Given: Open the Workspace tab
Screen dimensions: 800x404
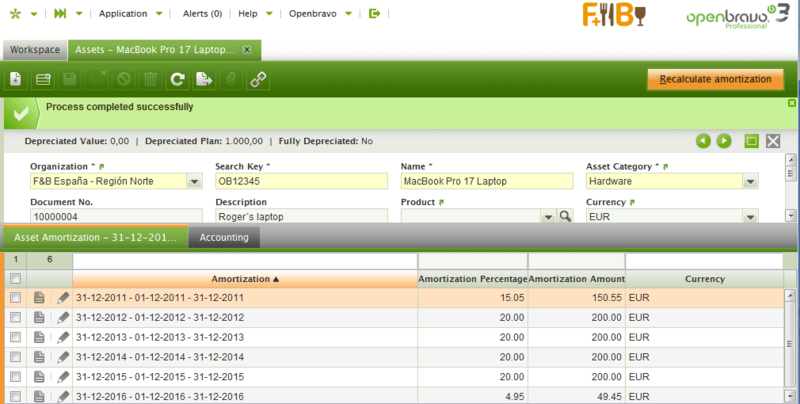Looking at the screenshot, I should click(x=34, y=49).
